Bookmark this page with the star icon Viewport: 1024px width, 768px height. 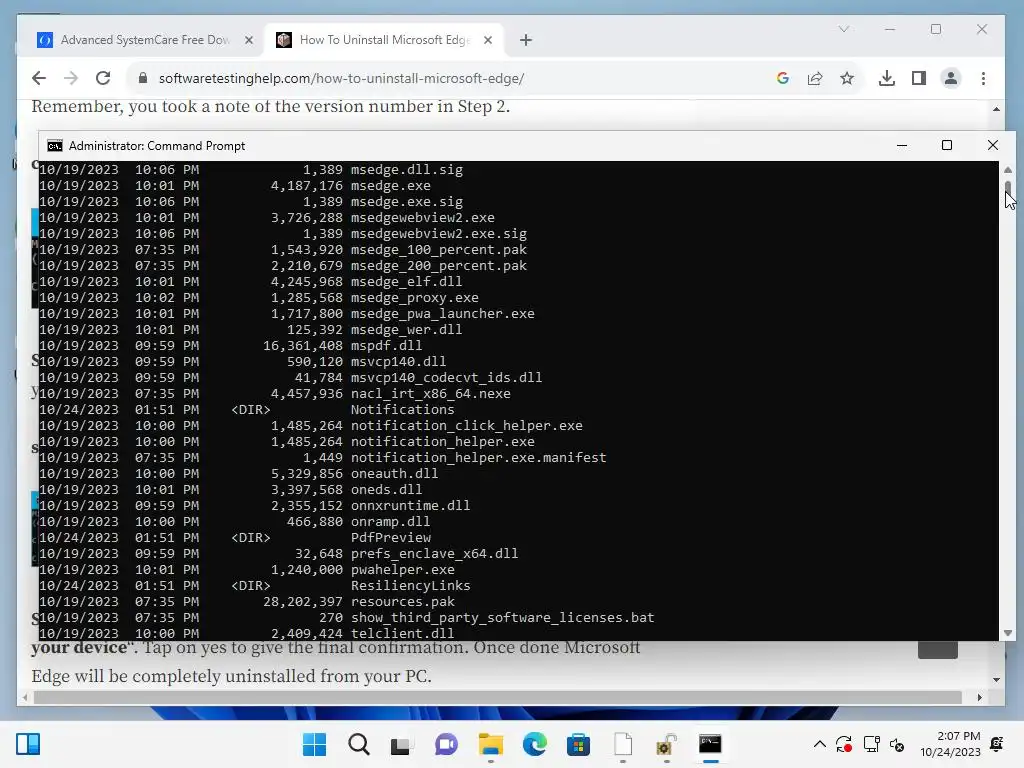pos(847,78)
